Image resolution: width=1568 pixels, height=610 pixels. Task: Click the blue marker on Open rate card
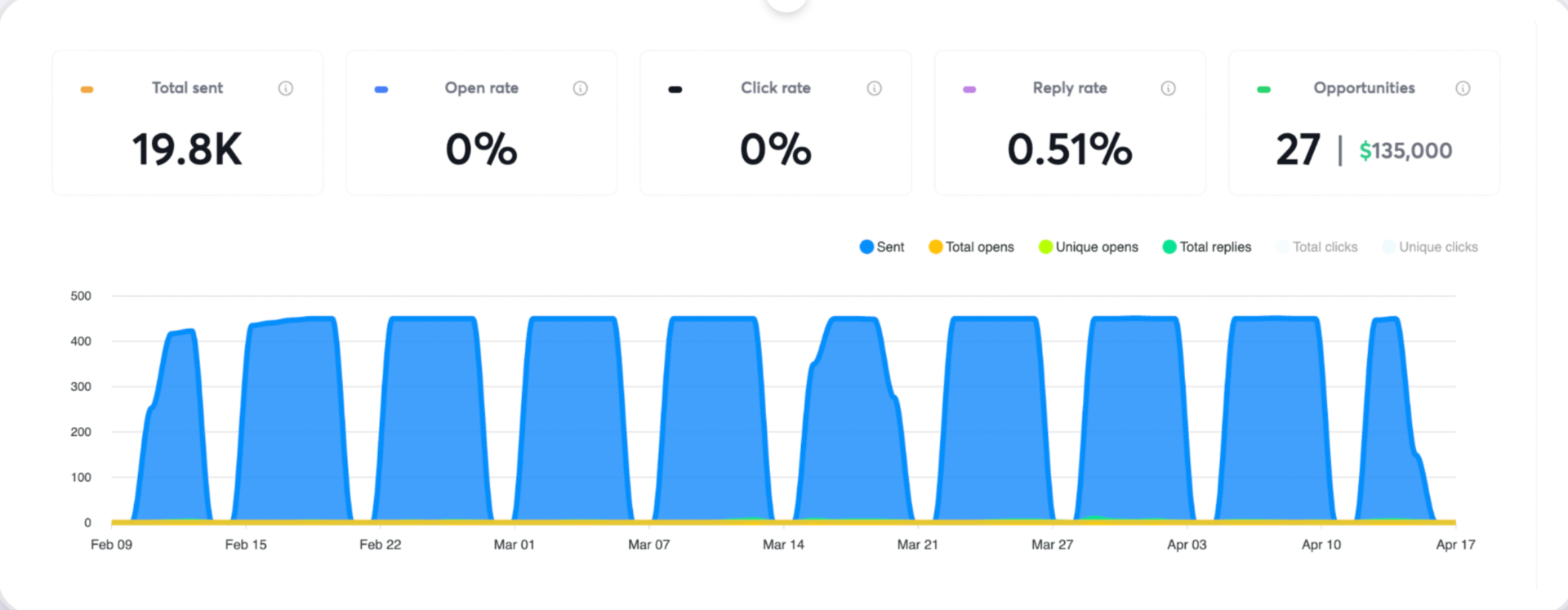381,89
